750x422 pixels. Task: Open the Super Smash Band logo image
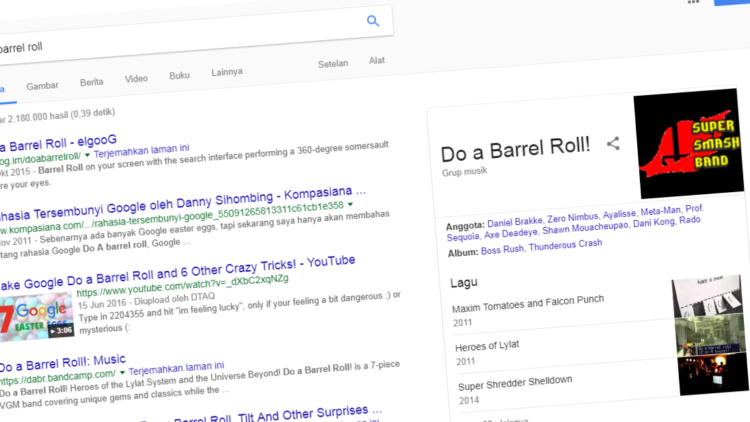pos(689,143)
